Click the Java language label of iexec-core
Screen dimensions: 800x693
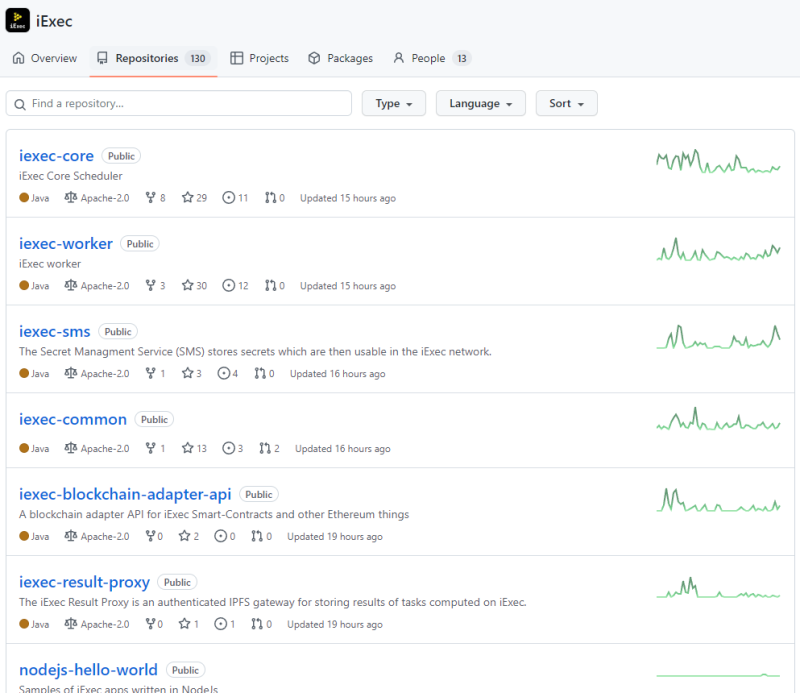pos(34,198)
